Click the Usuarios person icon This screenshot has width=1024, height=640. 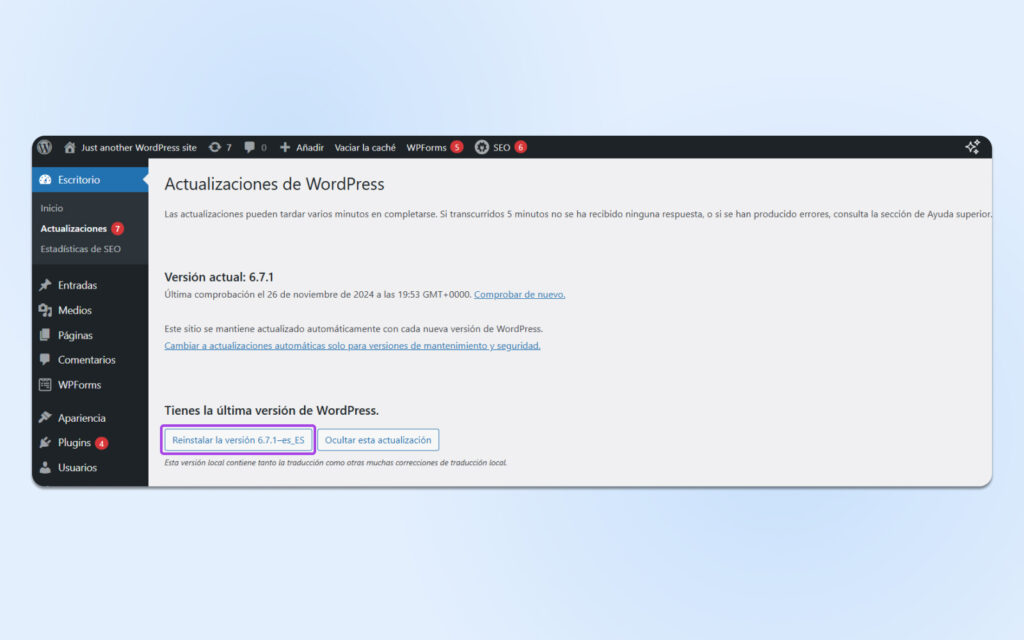point(45,467)
